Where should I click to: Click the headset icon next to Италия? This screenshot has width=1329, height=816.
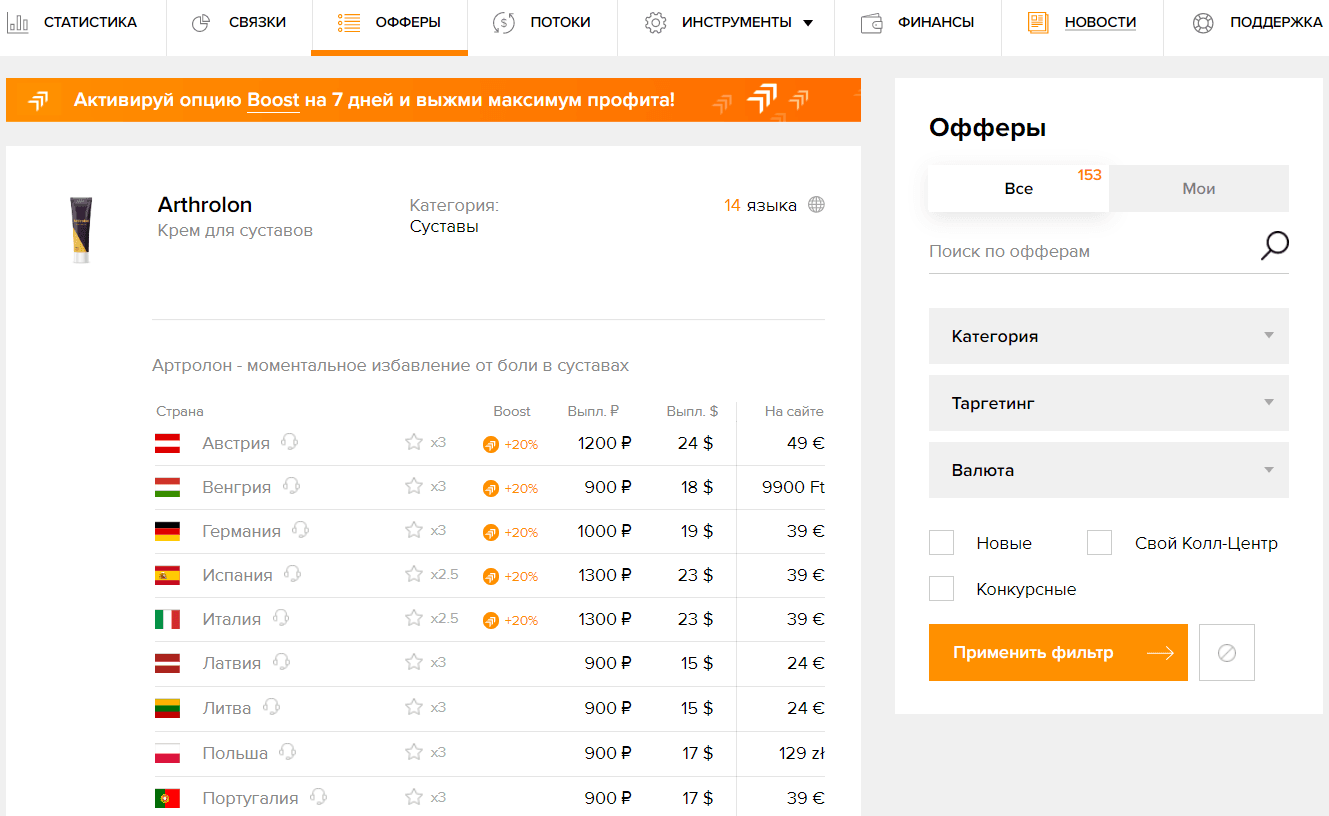pos(281,618)
